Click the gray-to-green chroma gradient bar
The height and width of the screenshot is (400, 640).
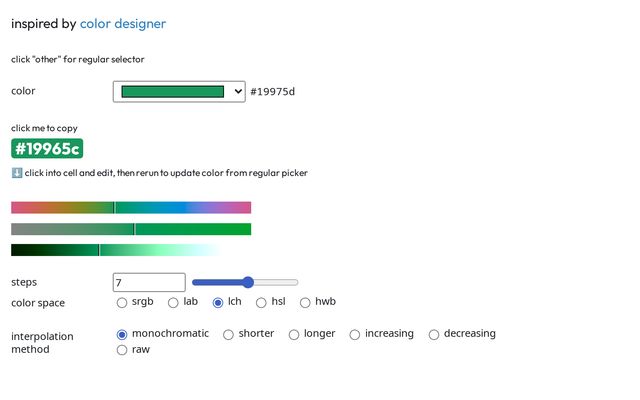click(x=131, y=229)
